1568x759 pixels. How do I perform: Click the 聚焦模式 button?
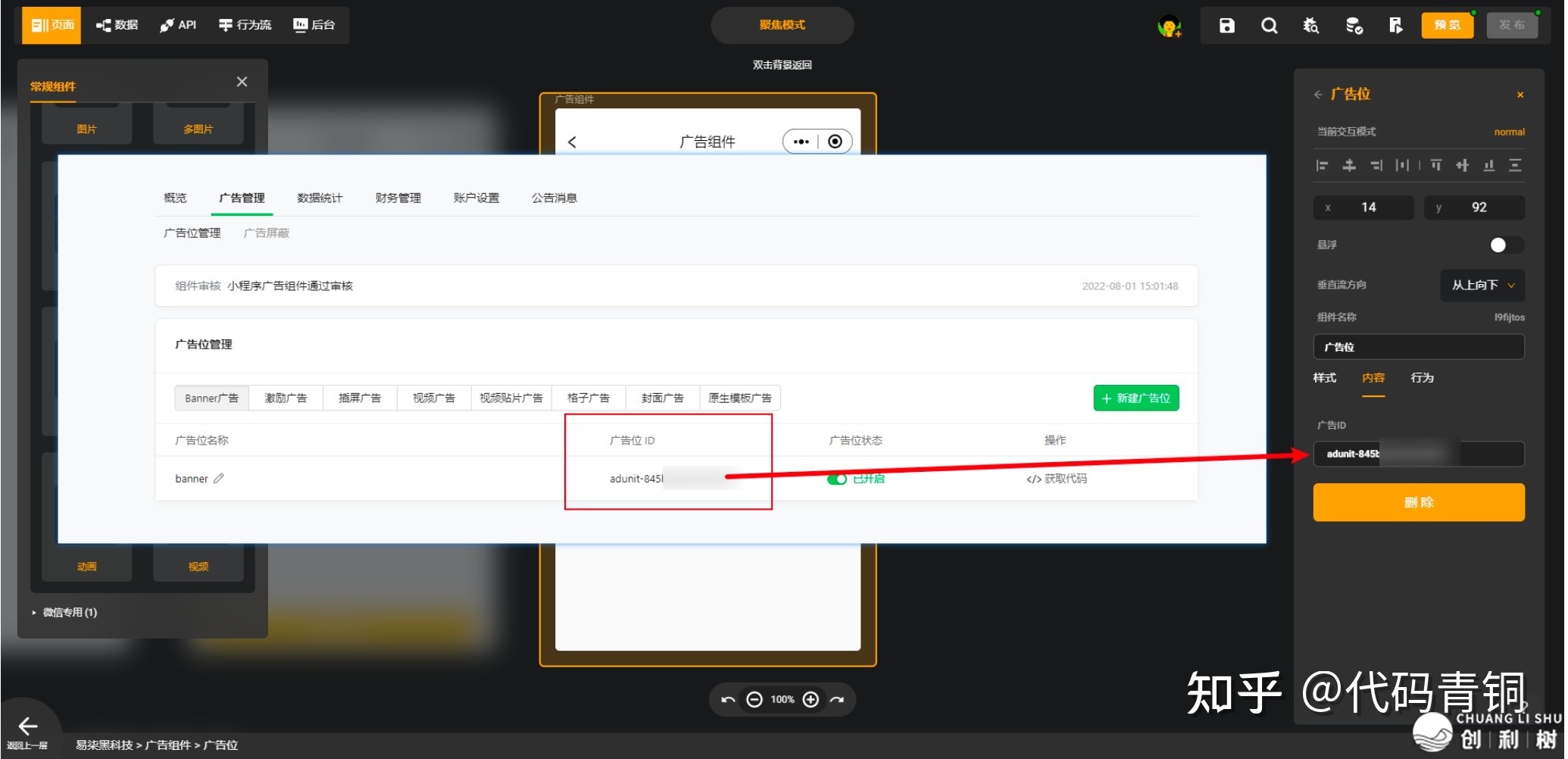782,26
